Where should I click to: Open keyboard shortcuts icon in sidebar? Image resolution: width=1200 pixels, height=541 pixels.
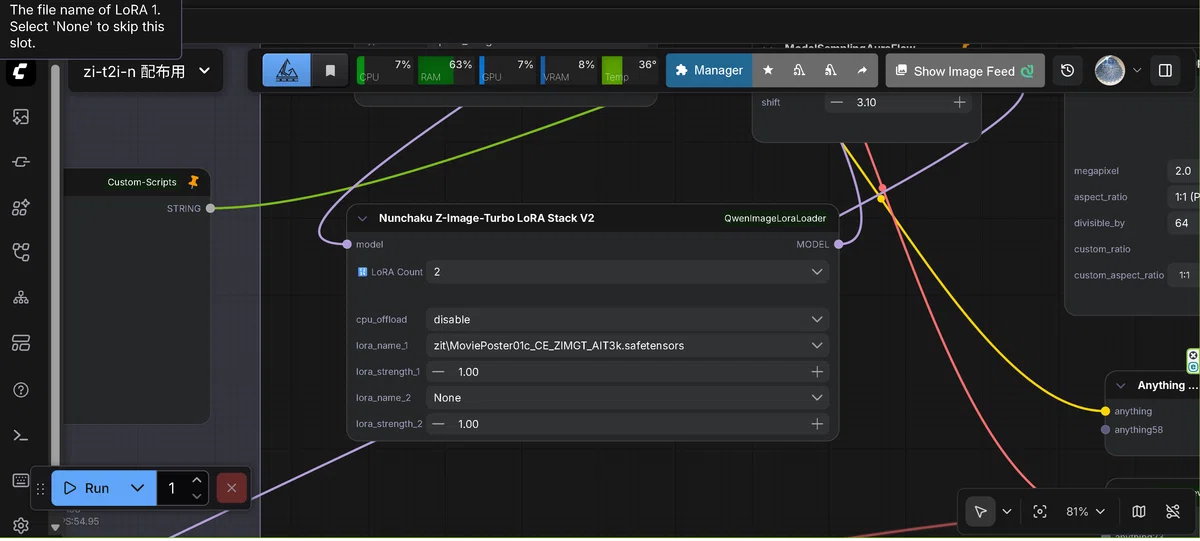click(20, 481)
